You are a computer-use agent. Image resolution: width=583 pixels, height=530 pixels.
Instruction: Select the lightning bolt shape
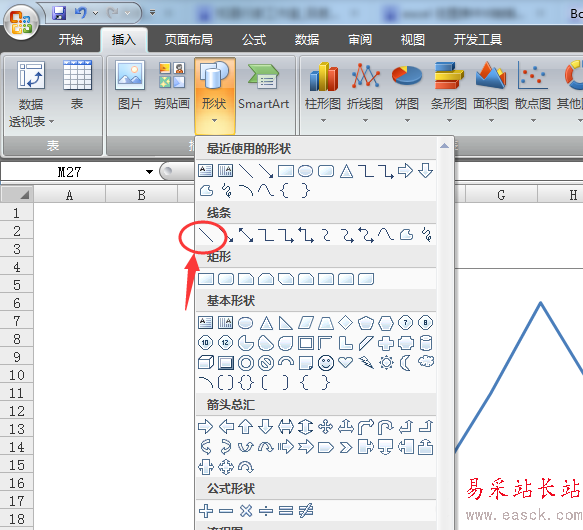pos(366,363)
